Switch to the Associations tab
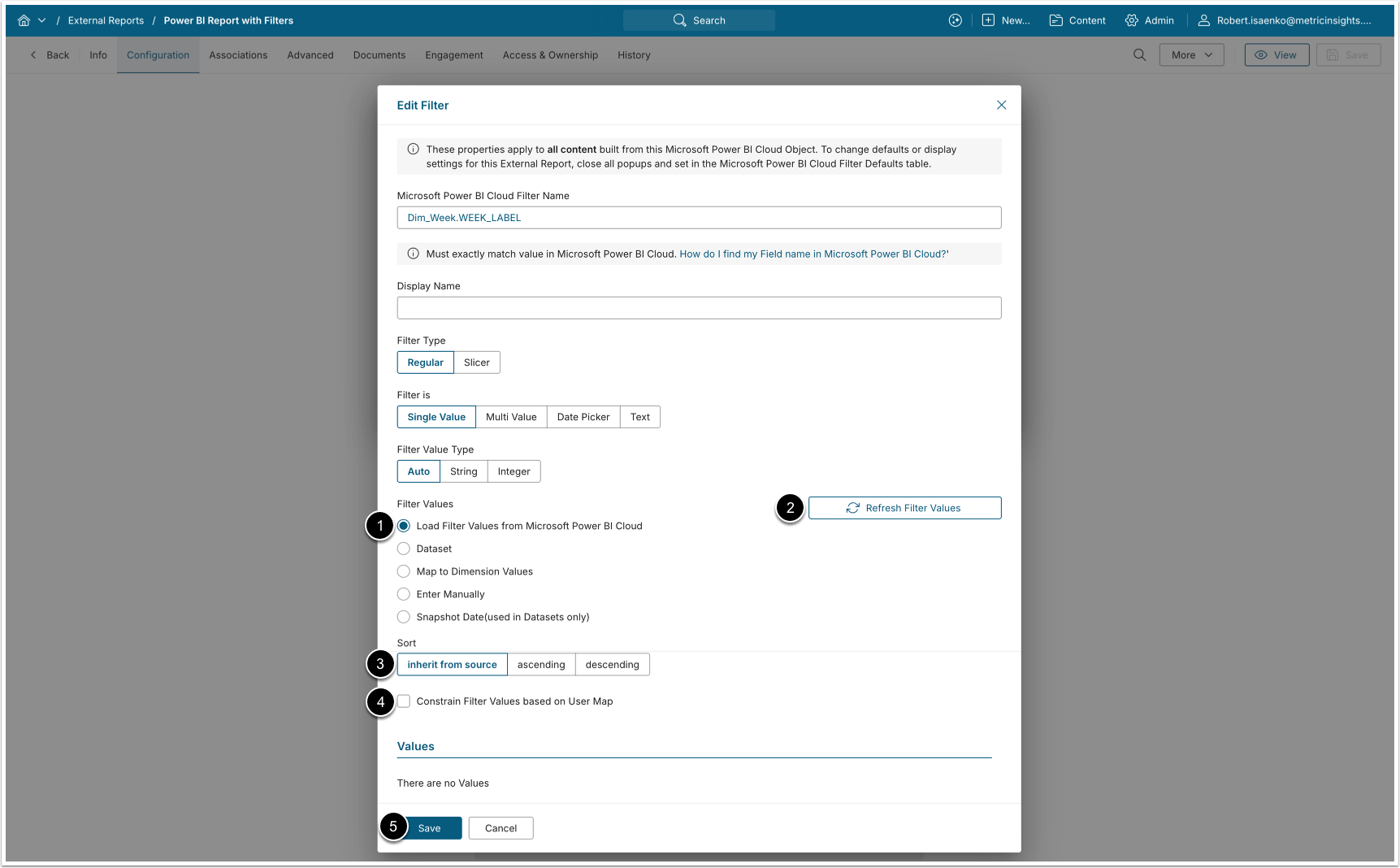The height and width of the screenshot is (868, 1400). point(238,55)
